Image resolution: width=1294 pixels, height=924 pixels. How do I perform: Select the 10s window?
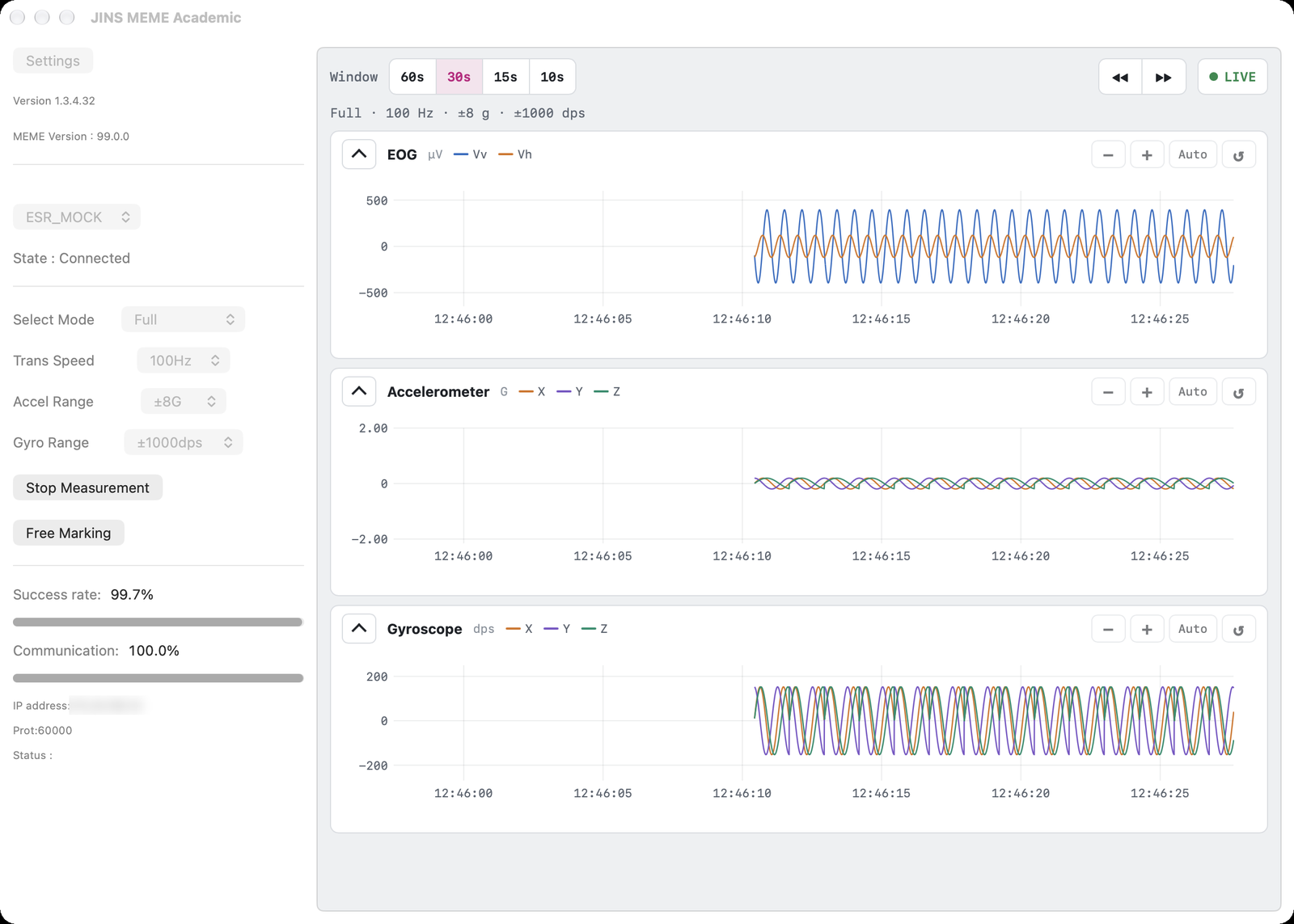pyautogui.click(x=552, y=77)
